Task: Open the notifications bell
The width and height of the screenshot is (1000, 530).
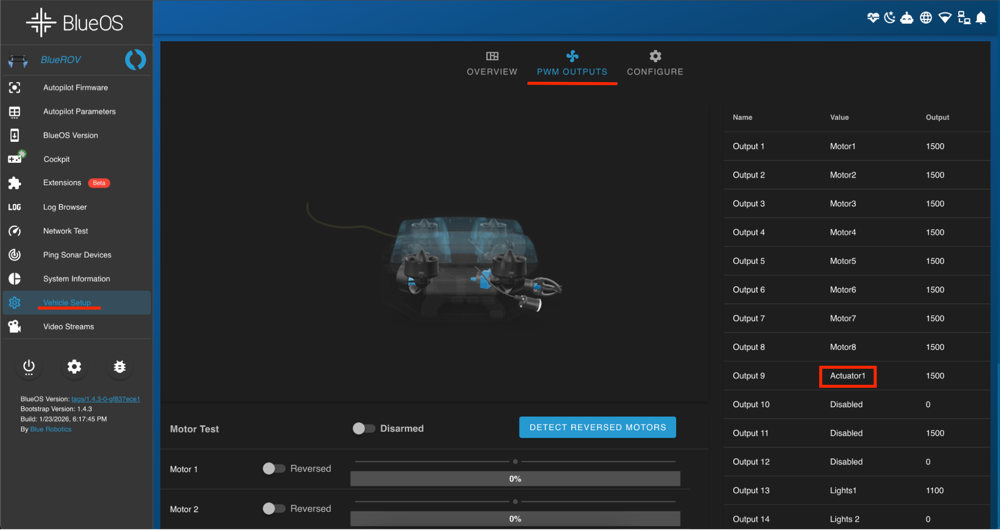Action: [x=981, y=18]
